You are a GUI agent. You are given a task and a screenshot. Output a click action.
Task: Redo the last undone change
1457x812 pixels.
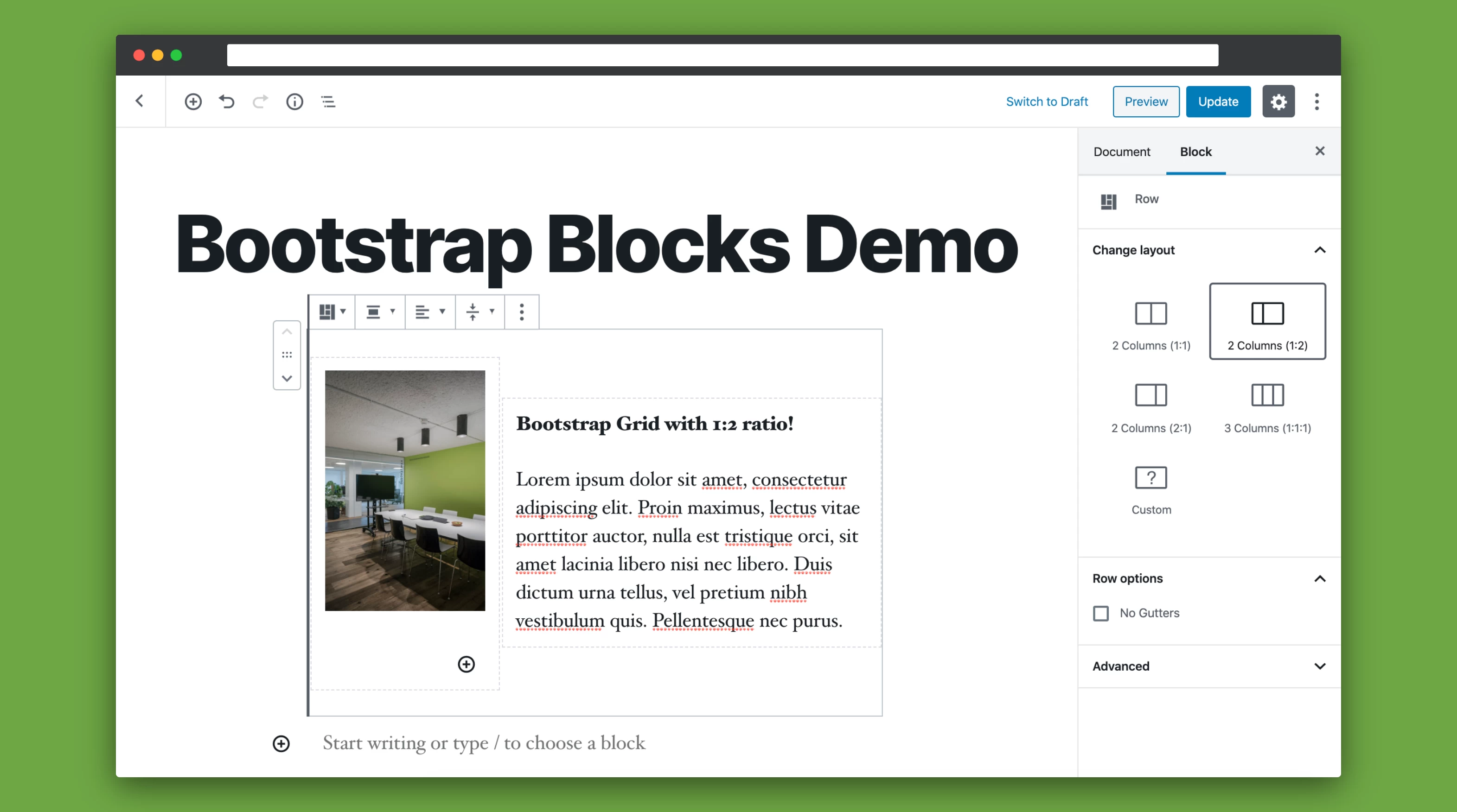pos(260,102)
